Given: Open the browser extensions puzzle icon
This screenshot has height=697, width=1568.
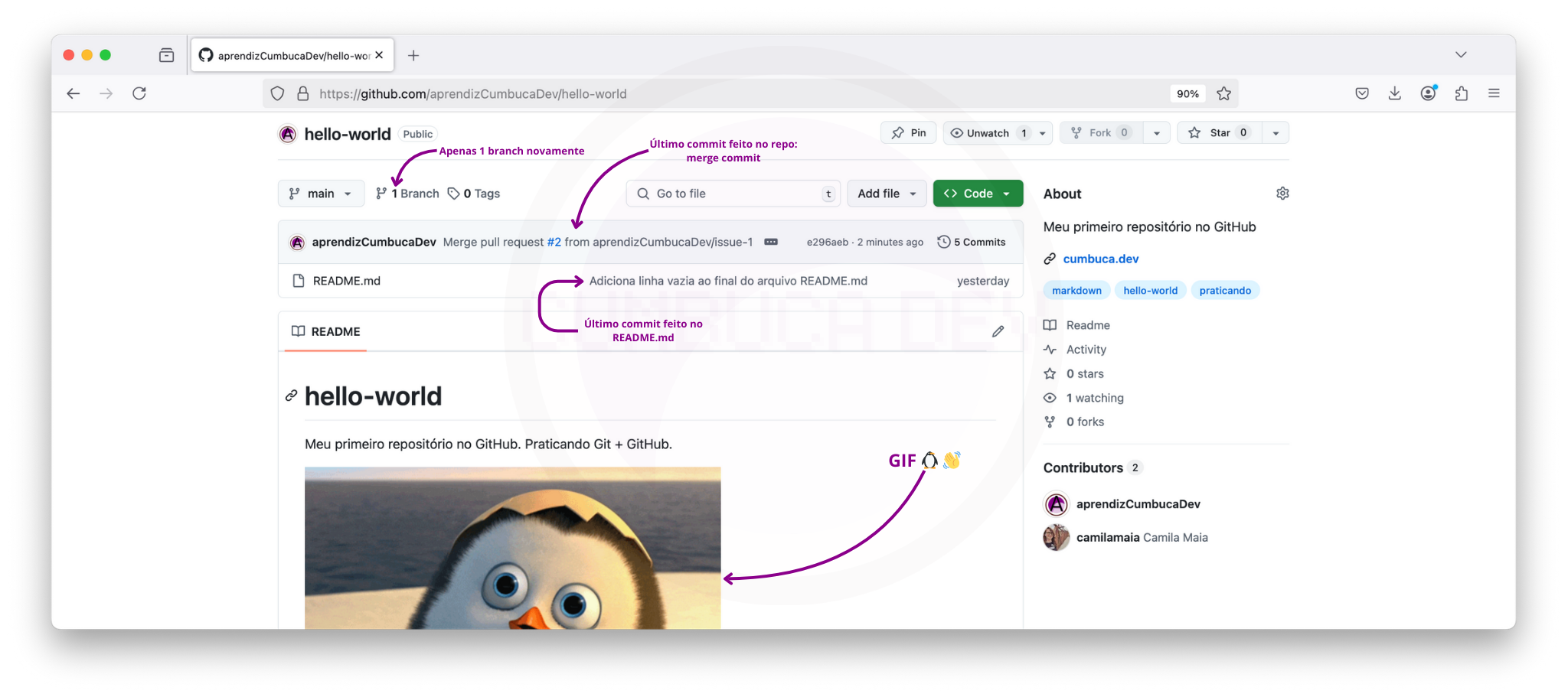Looking at the screenshot, I should (x=1461, y=93).
